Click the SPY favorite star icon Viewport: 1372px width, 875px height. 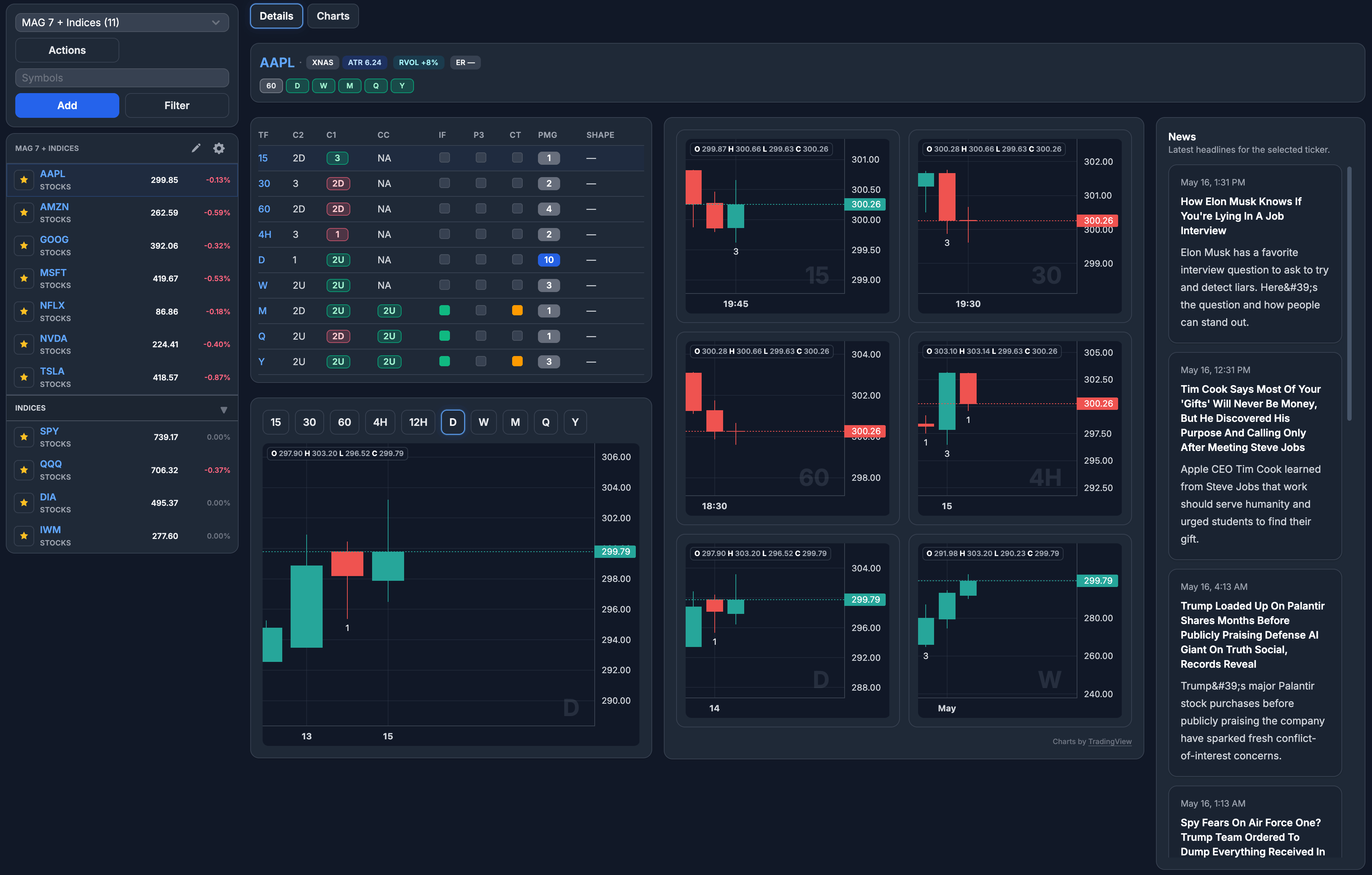(24, 437)
